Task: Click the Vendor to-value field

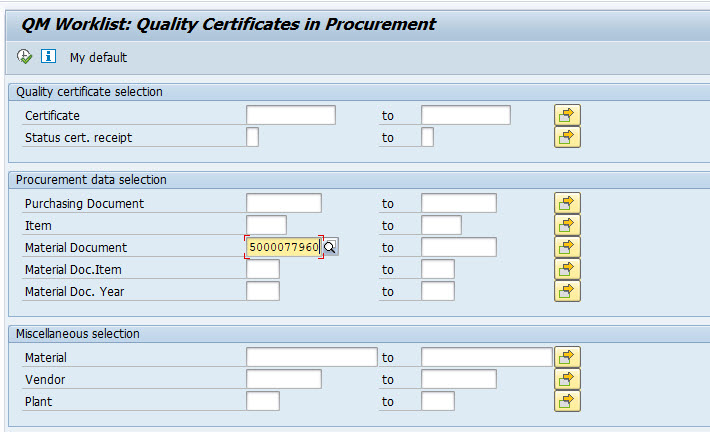Action: point(459,379)
